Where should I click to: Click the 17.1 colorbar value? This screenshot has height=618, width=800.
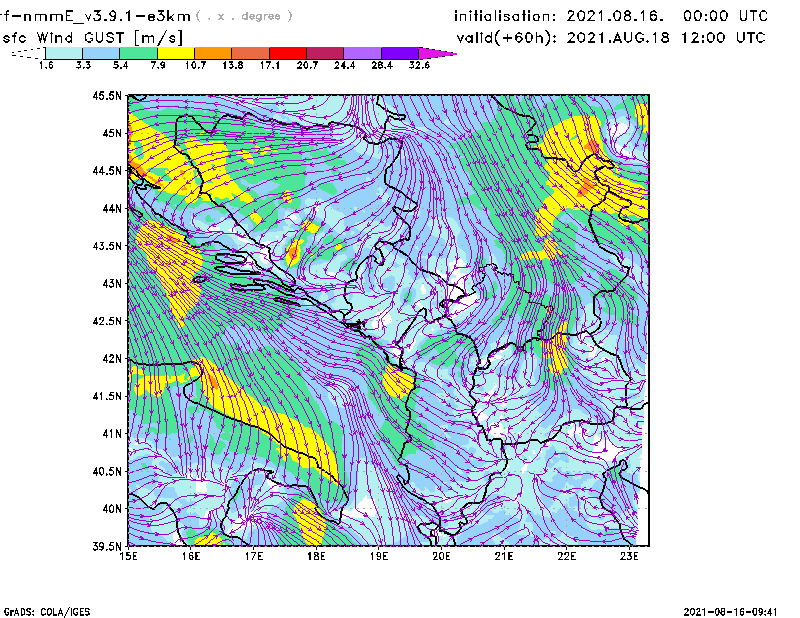click(269, 65)
